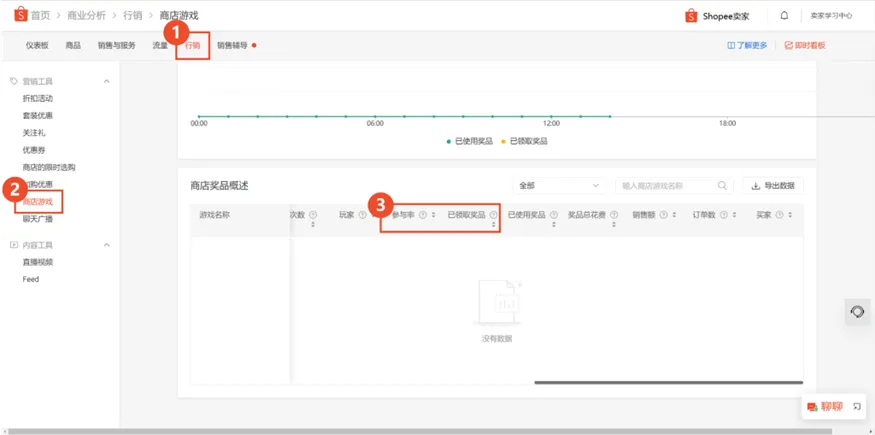875x435 pixels.
Task: Select 商店游戏 in sidebar
Action: tap(38, 202)
